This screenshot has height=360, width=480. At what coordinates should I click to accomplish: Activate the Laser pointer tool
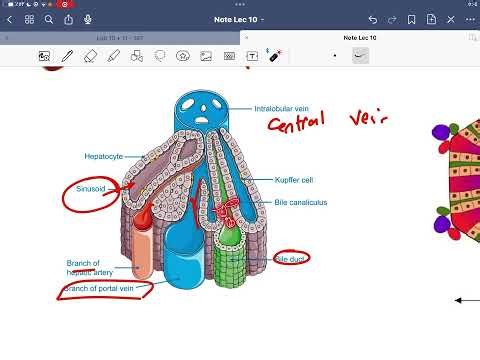275,55
